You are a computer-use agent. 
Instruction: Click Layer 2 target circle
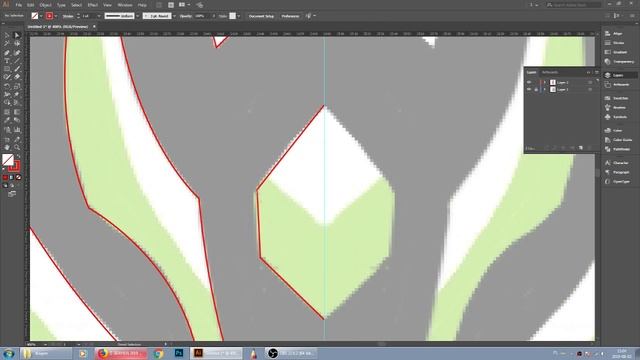tap(590, 82)
